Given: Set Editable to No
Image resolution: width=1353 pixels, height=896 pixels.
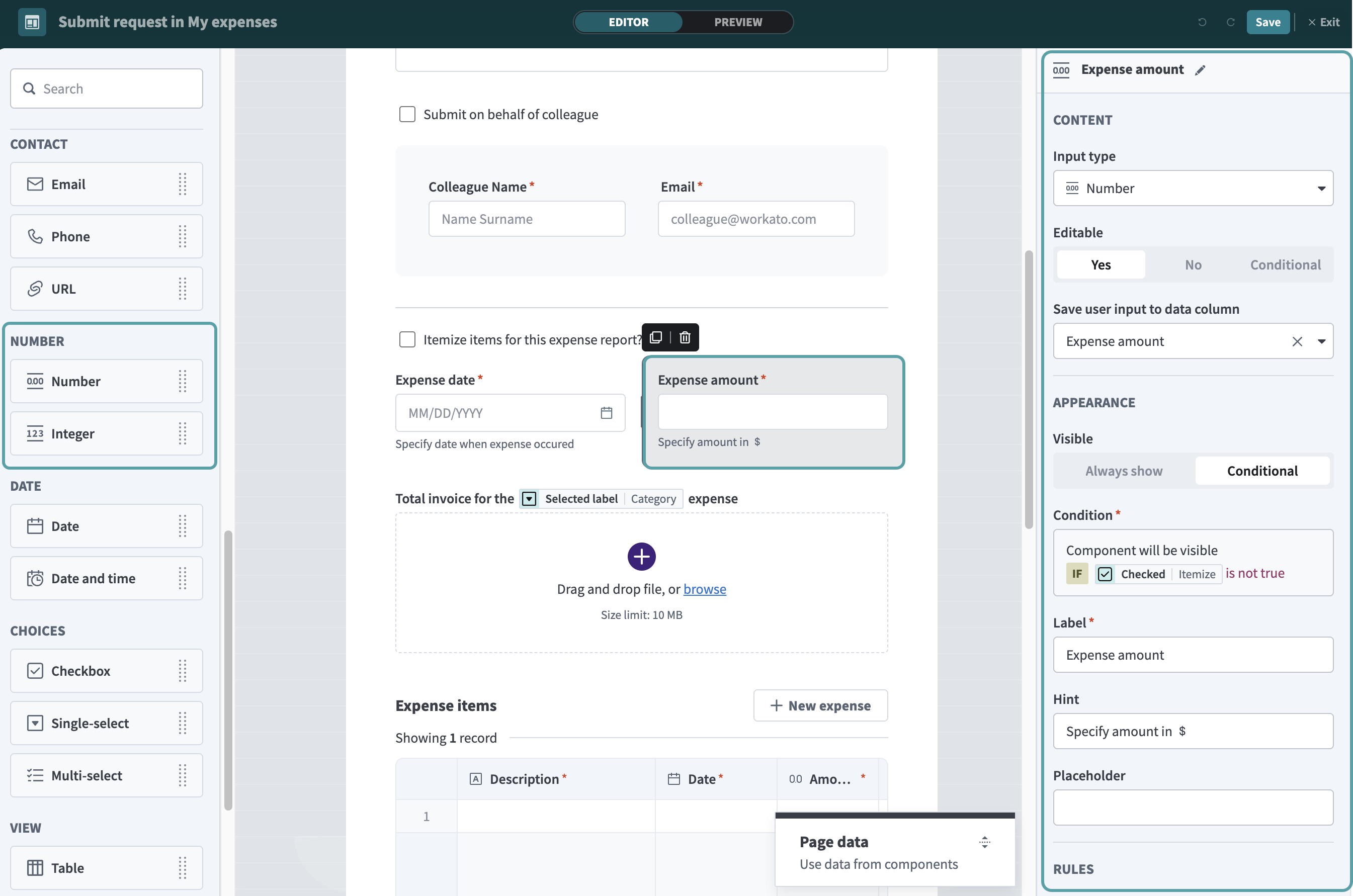Looking at the screenshot, I should [1193, 264].
